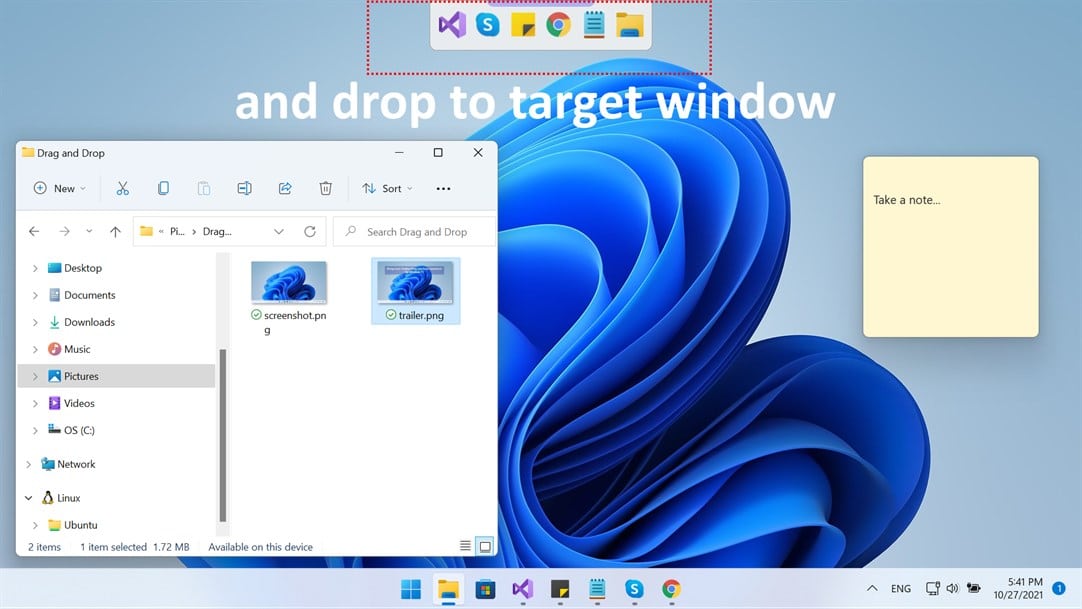
Task: Click the Rename icon in the toolbar
Action: 244,188
